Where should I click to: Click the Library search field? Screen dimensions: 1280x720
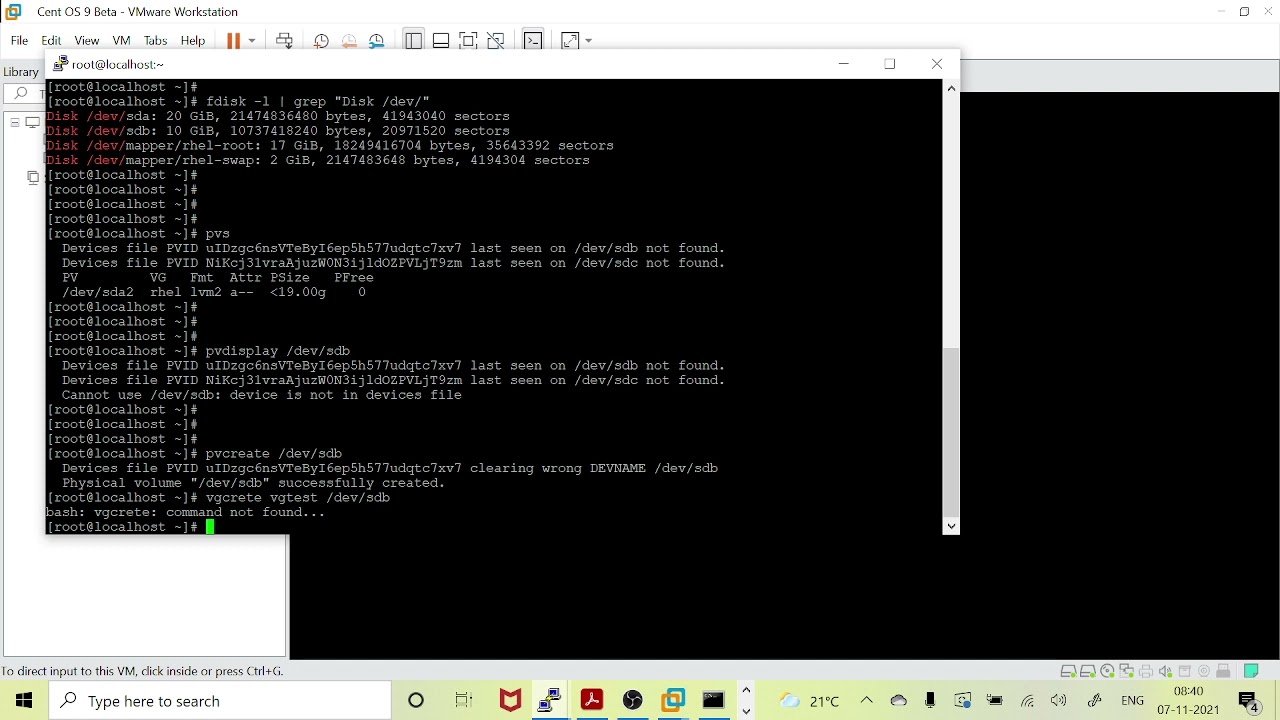click(x=25, y=94)
